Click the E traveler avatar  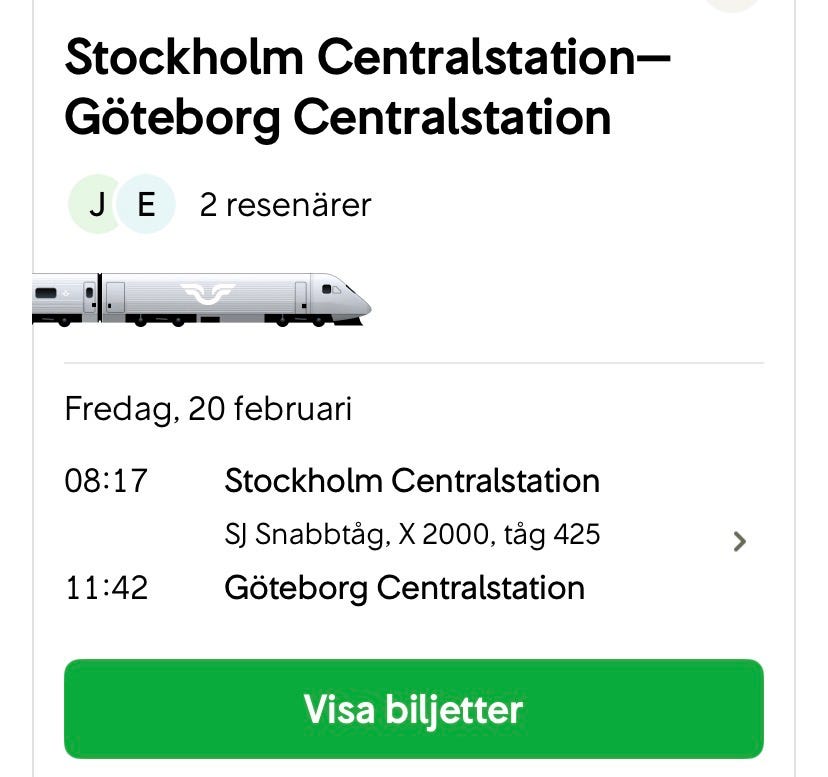(x=146, y=205)
